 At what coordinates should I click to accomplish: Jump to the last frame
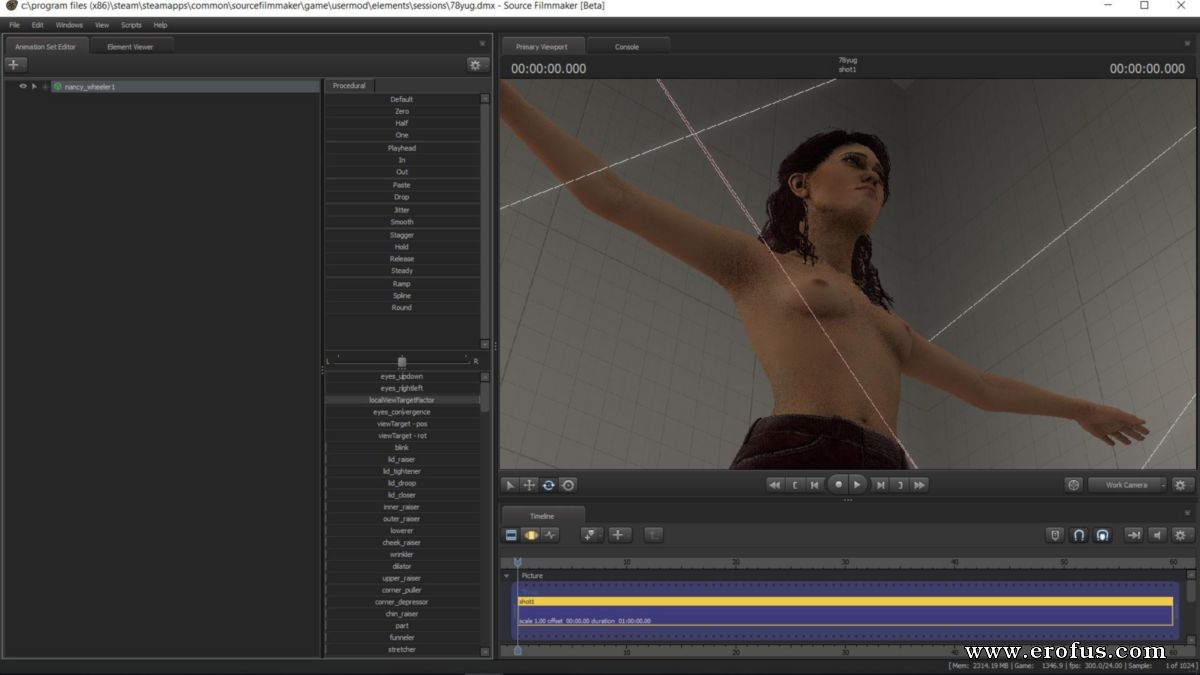point(920,485)
